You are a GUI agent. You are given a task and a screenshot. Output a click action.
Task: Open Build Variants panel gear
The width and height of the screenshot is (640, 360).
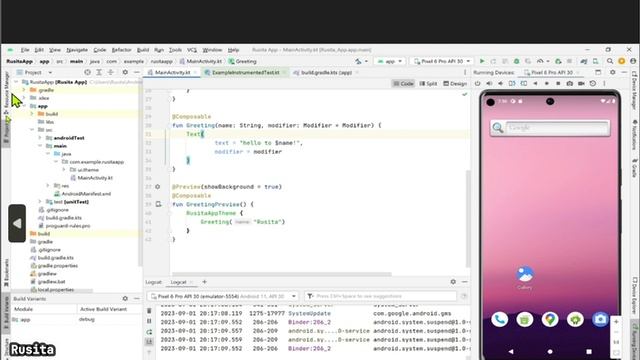click(125, 299)
